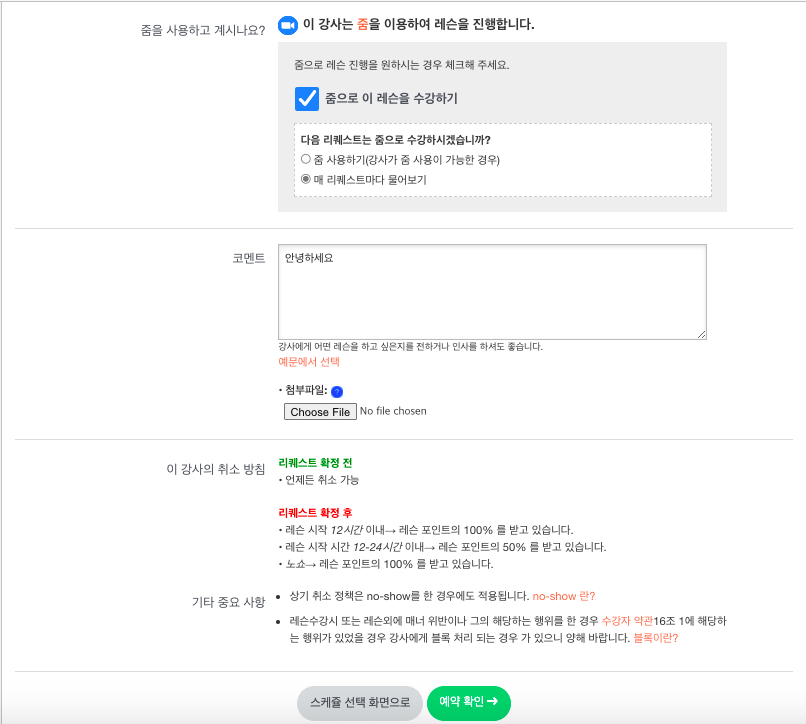This screenshot has width=806, height=724.
Task: Click the textarea resize handle corner
Action: coord(702,335)
